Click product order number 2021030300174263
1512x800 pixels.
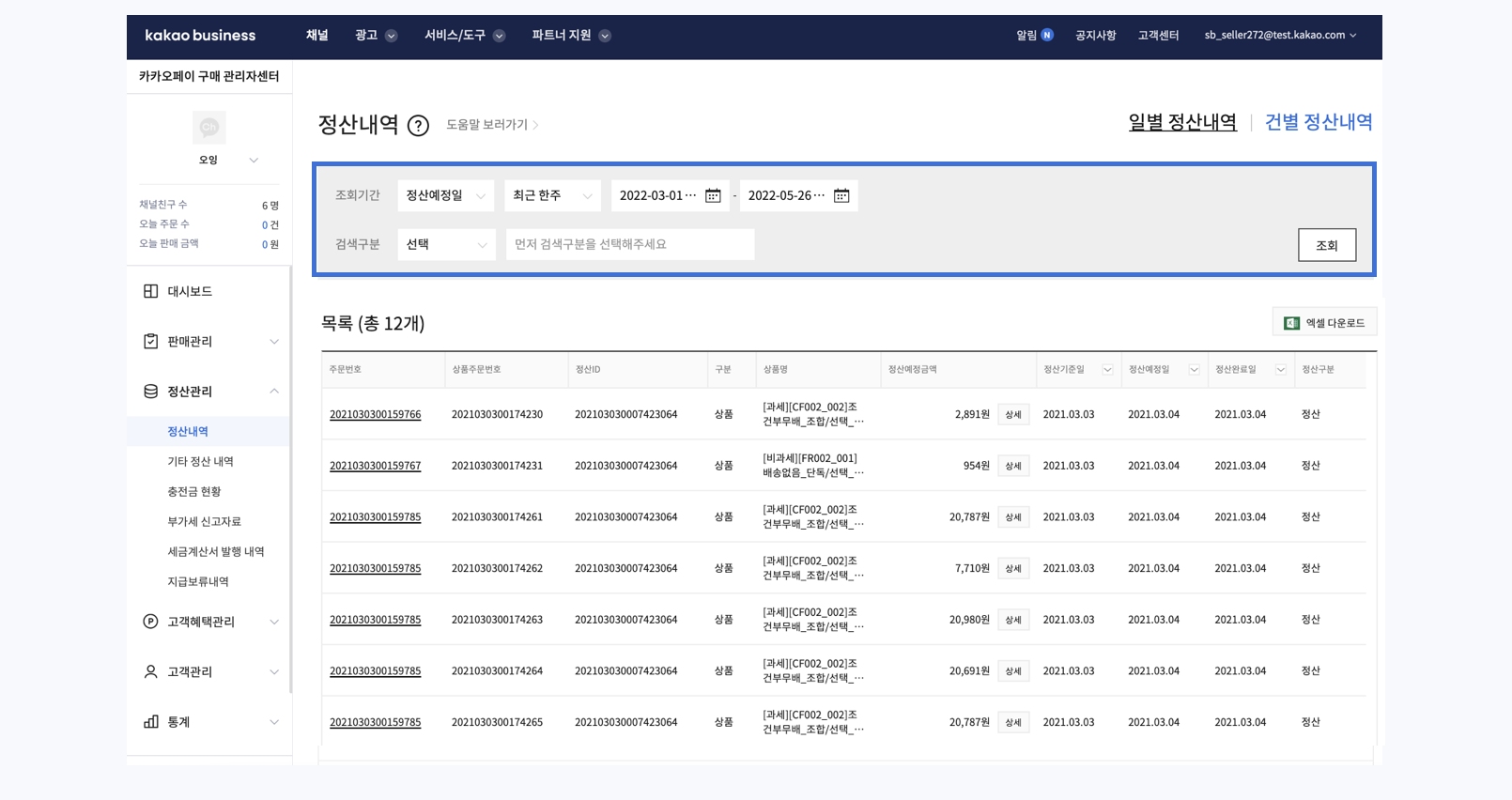(x=497, y=620)
